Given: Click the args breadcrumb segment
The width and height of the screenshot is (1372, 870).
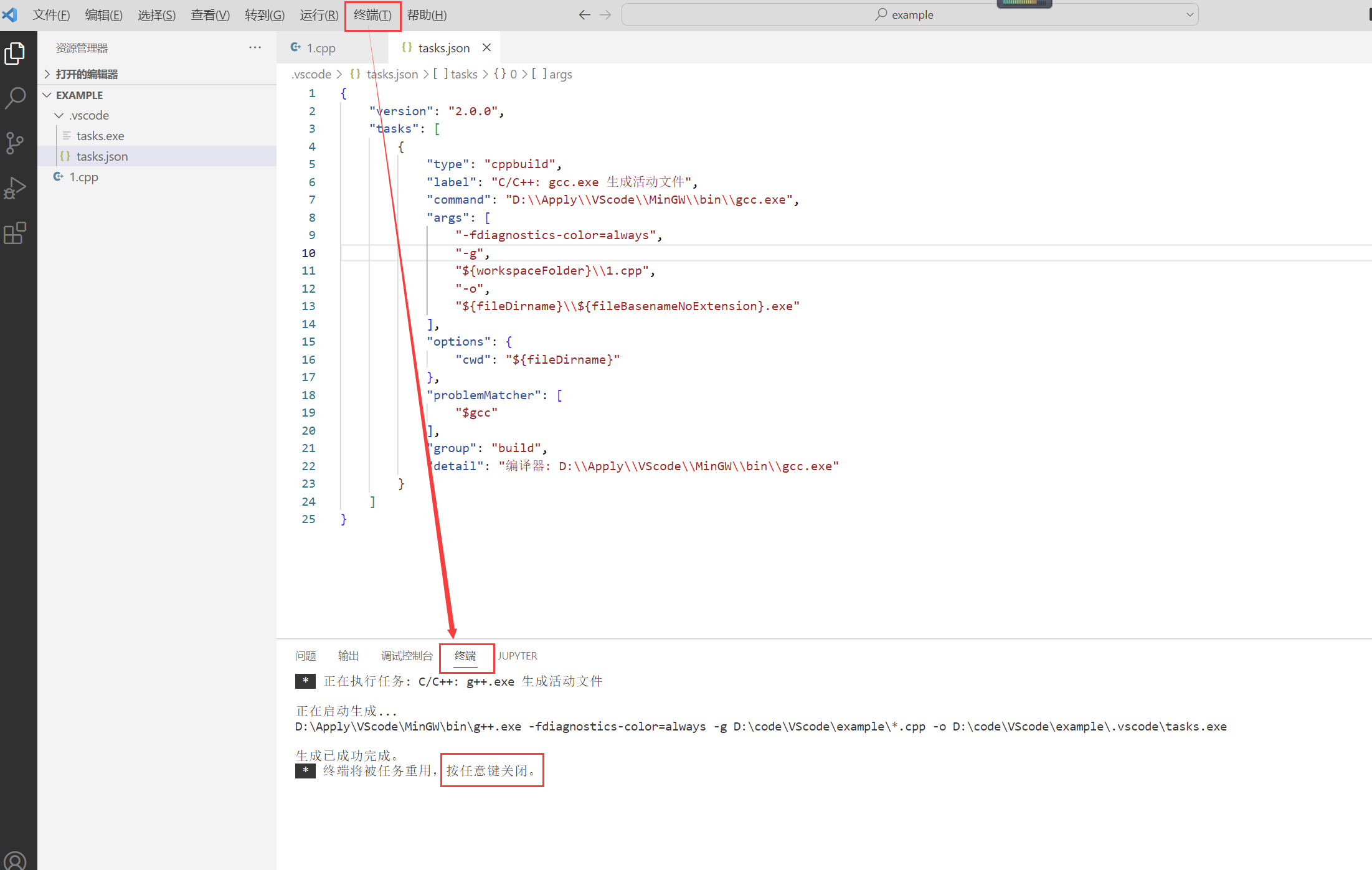Looking at the screenshot, I should (561, 74).
